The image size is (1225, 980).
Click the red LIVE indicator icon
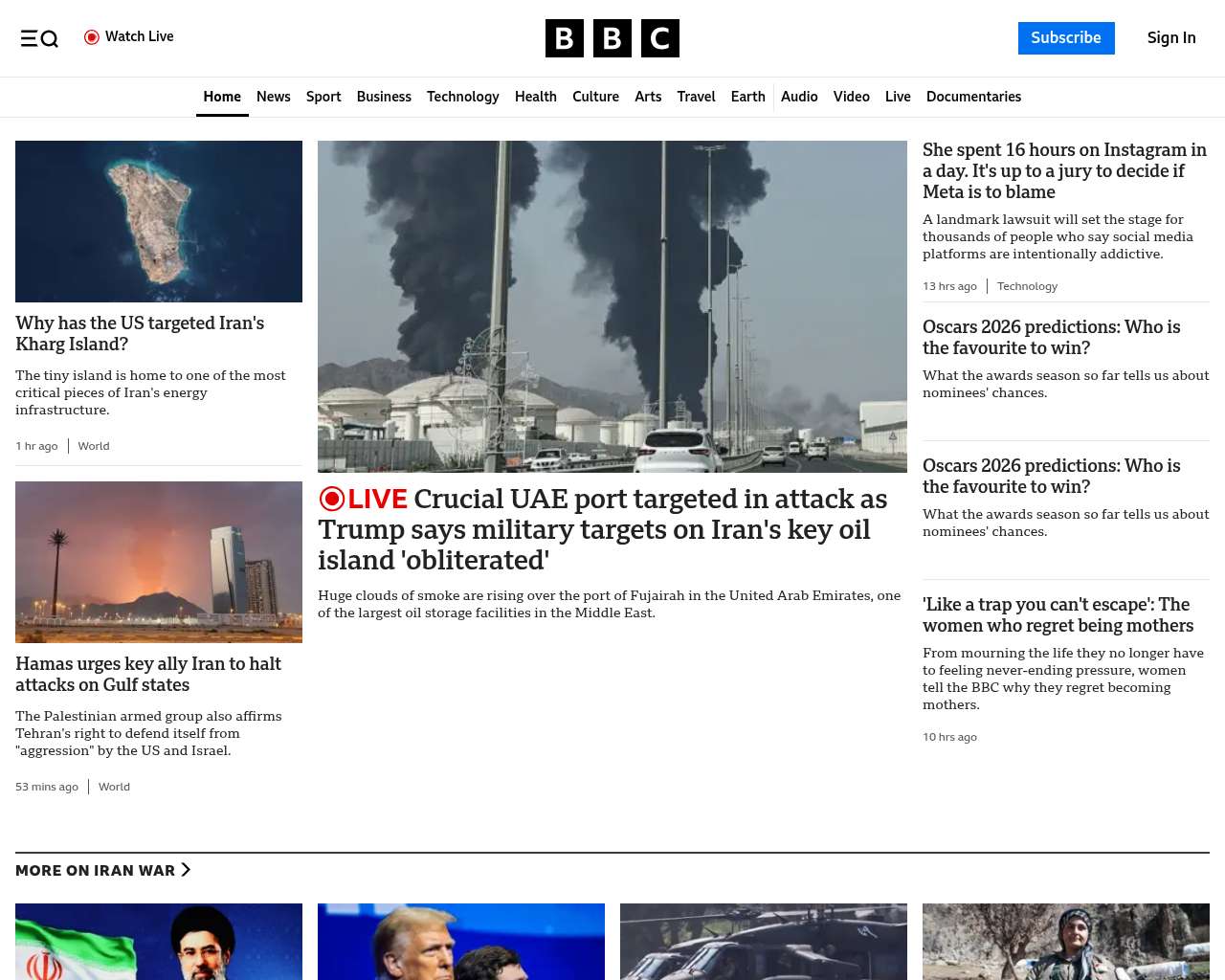(332, 499)
